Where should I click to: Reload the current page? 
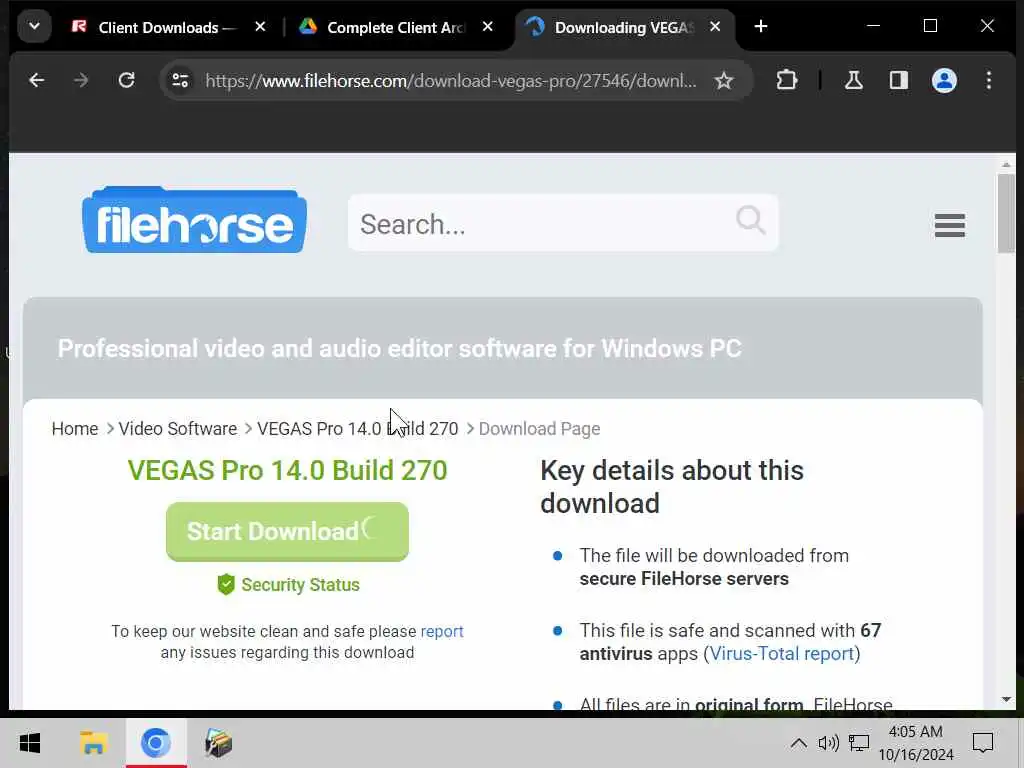[126, 80]
